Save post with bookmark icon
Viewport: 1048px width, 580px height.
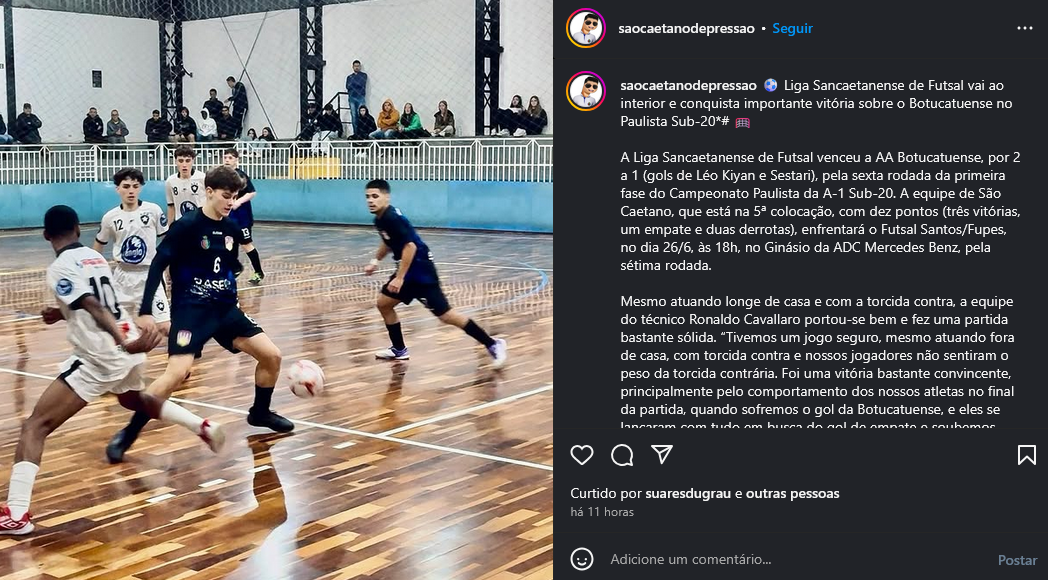point(1027,455)
